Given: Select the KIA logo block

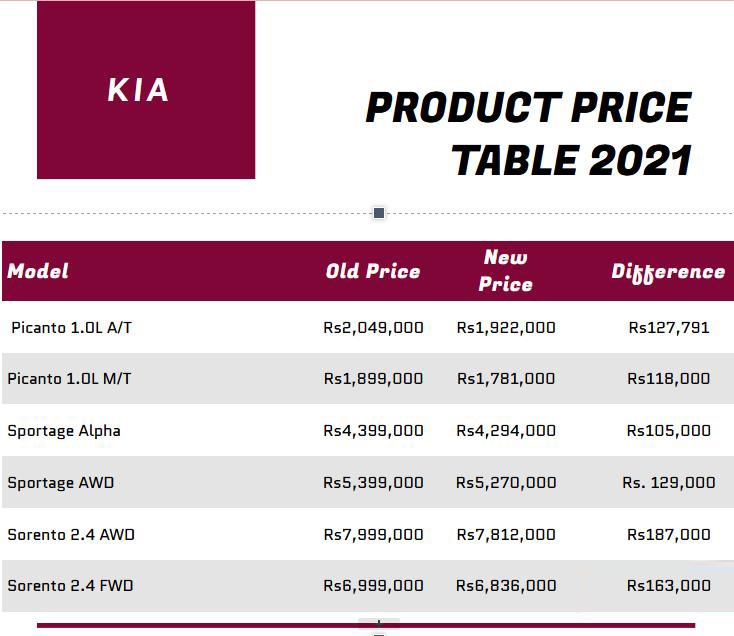Looking at the screenshot, I should 146,90.
